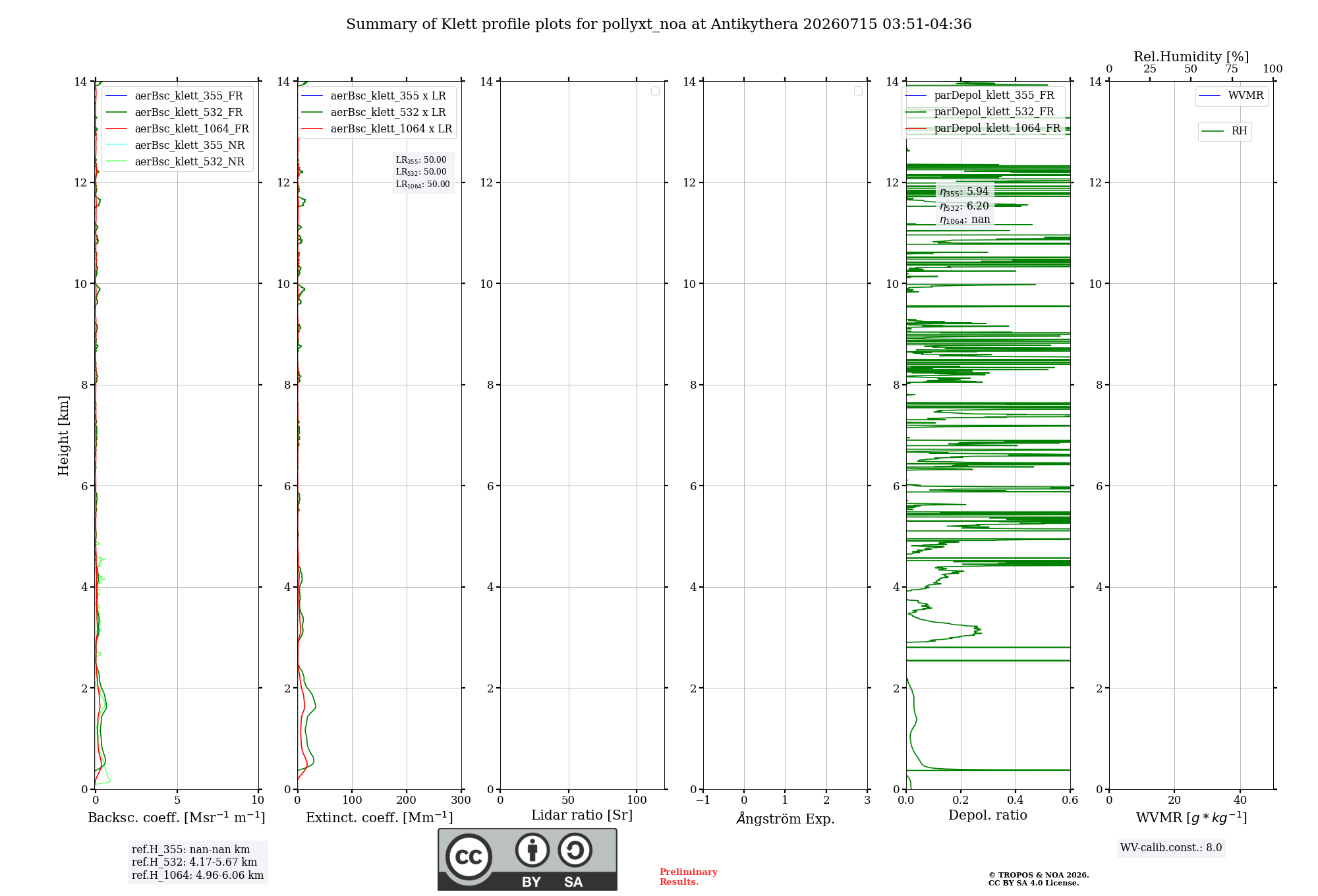The height and width of the screenshot is (896, 1318).
Task: Click the WV-calib.const. 8.0 label
Action: [1171, 848]
